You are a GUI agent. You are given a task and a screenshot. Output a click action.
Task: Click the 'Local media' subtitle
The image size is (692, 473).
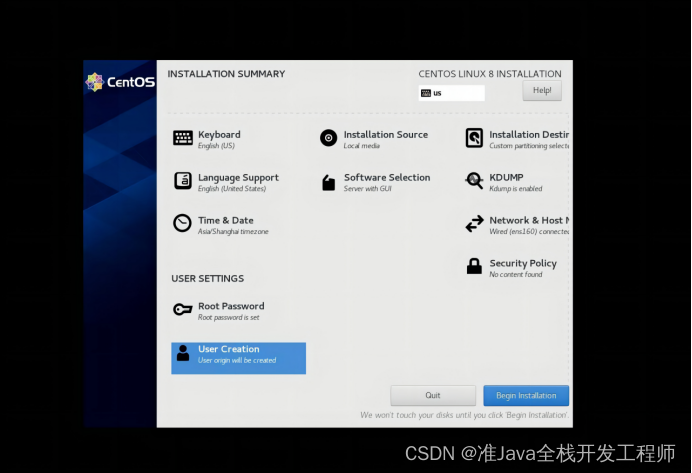[x=361, y=146]
